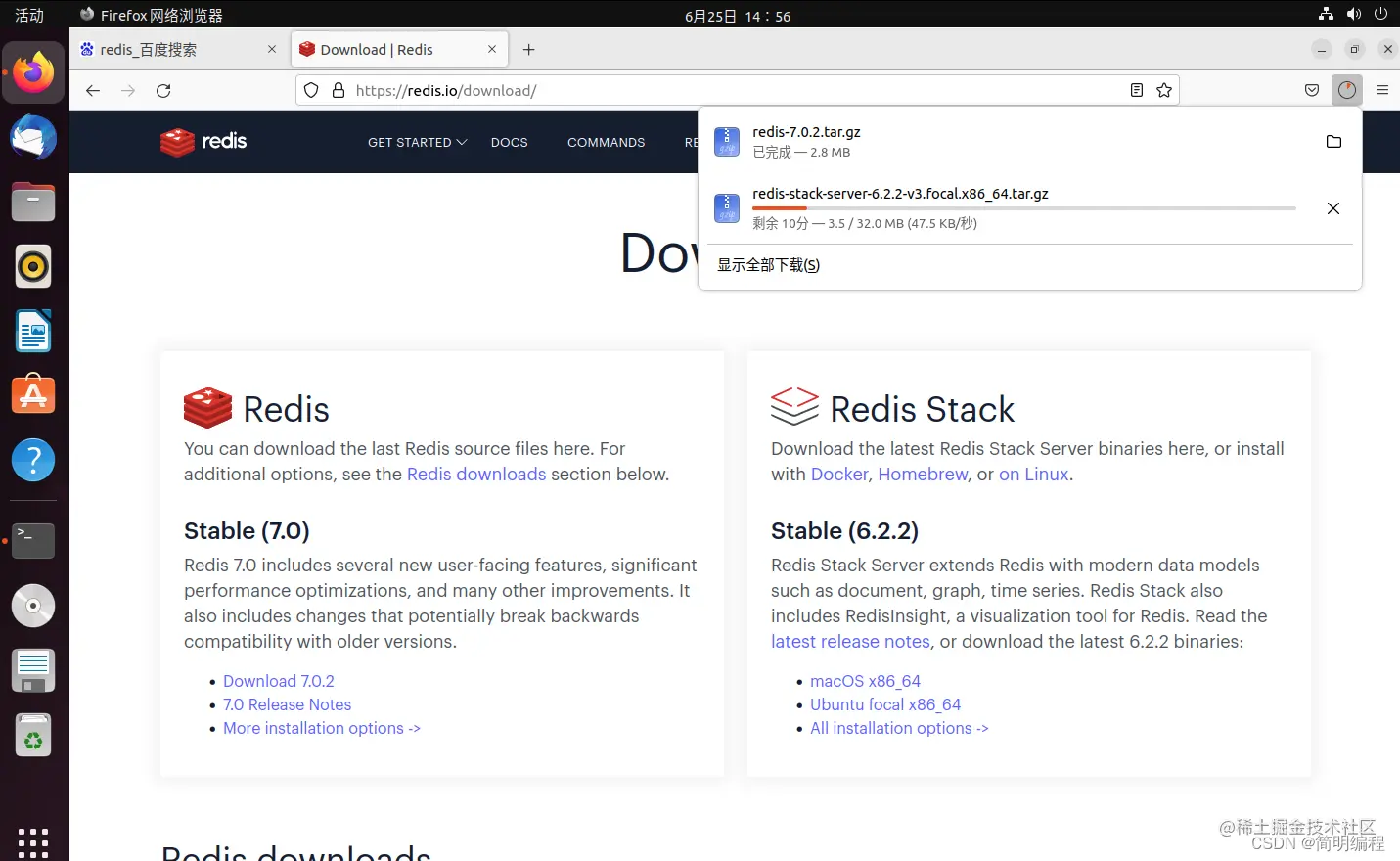The image size is (1400, 861).
Task: Close the Download | Redis tab
Action: tap(492, 49)
